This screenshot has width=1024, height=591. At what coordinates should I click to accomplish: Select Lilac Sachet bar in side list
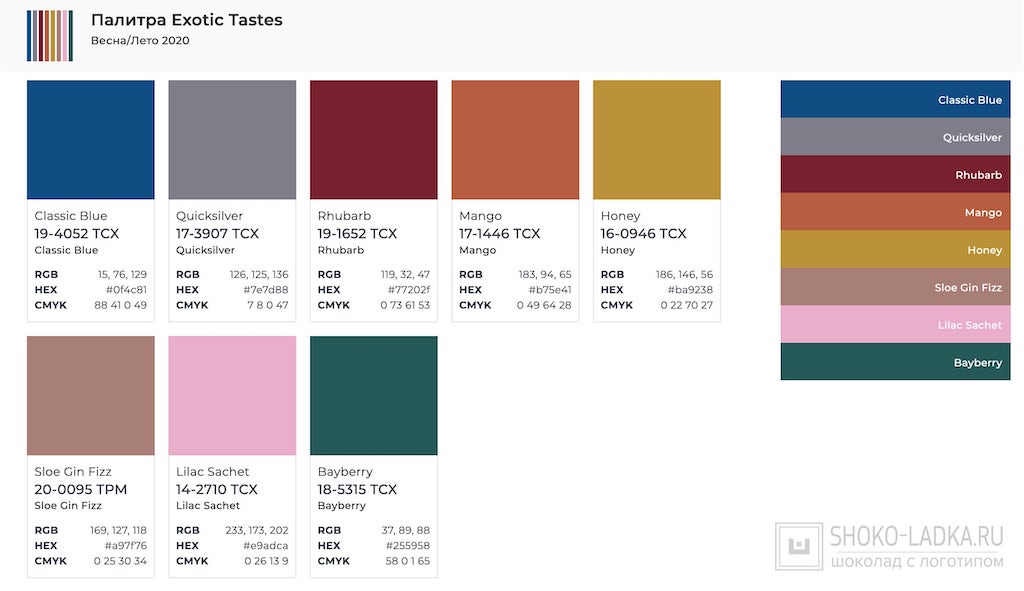tap(896, 325)
